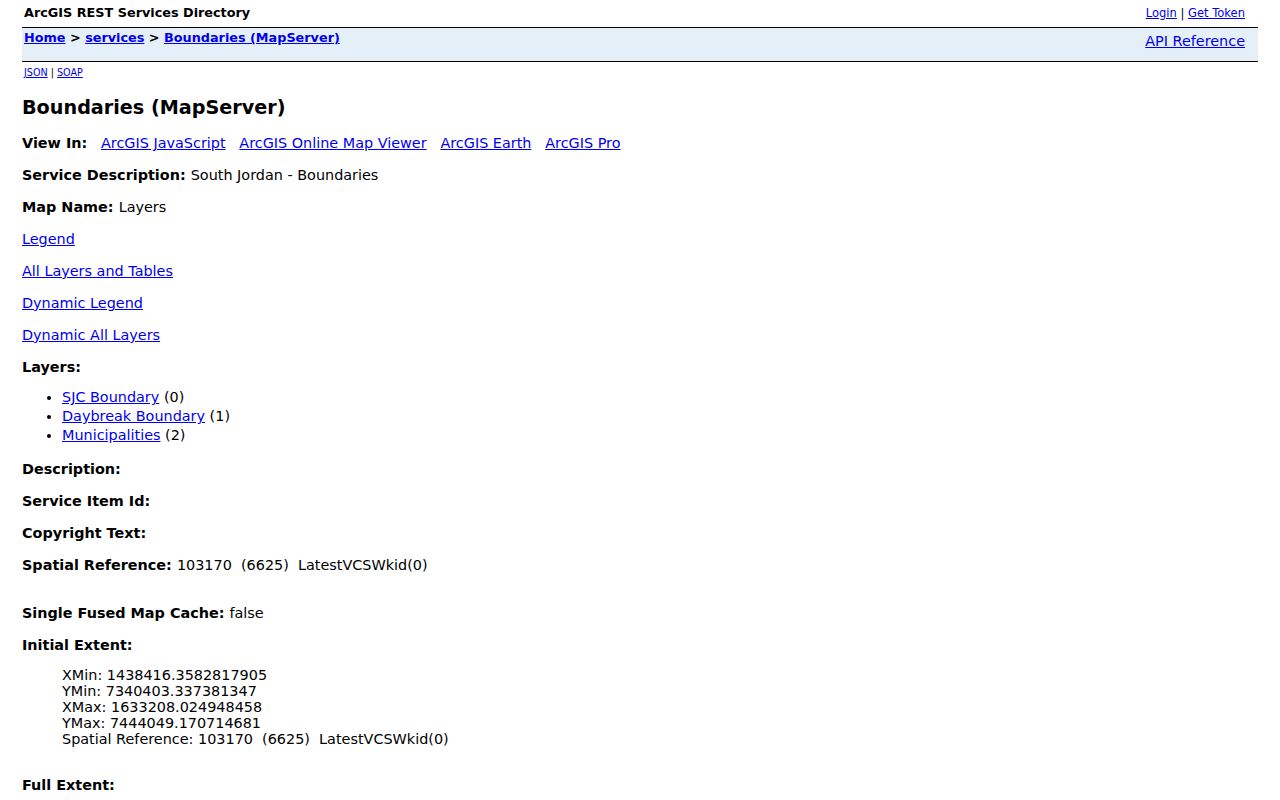The image size is (1280, 800).
Task: Click the 'South Jordan - Boundaries' service description
Action: click(x=284, y=175)
